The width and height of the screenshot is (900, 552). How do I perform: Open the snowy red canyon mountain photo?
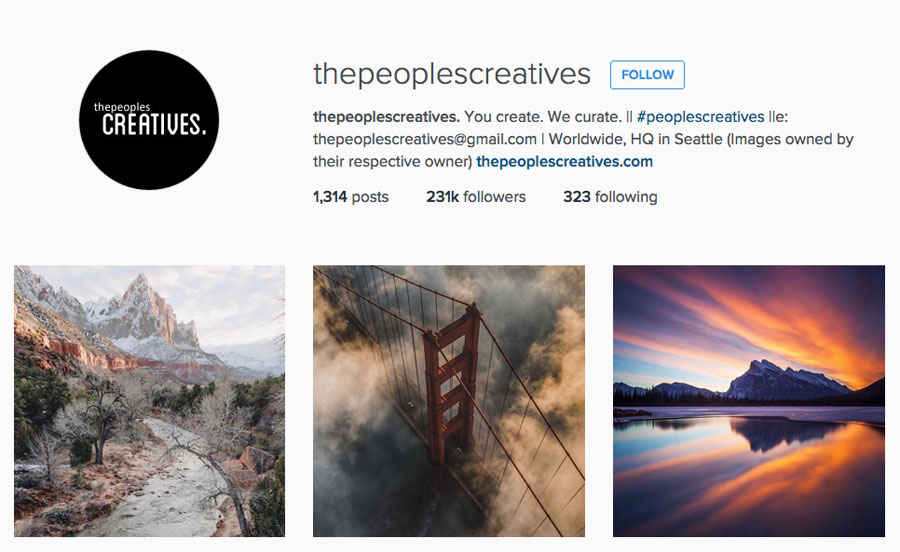[149, 401]
